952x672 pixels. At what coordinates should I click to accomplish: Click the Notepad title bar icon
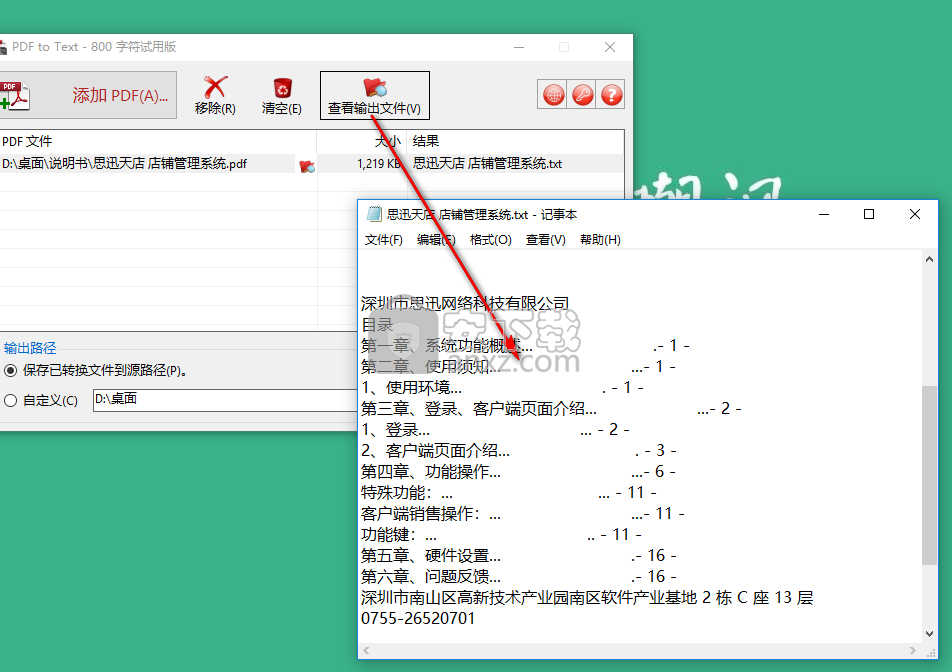tap(374, 214)
